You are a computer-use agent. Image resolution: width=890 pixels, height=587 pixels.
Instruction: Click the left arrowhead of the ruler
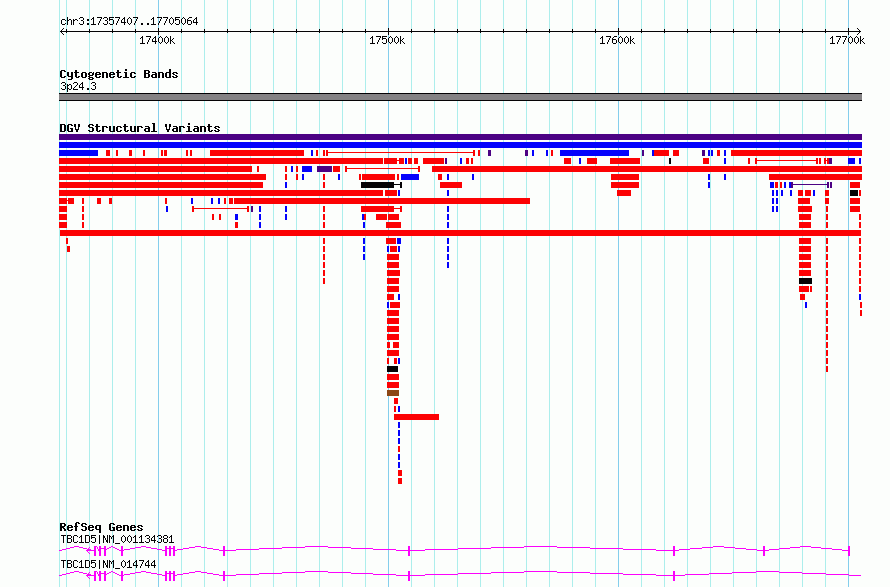62,32
